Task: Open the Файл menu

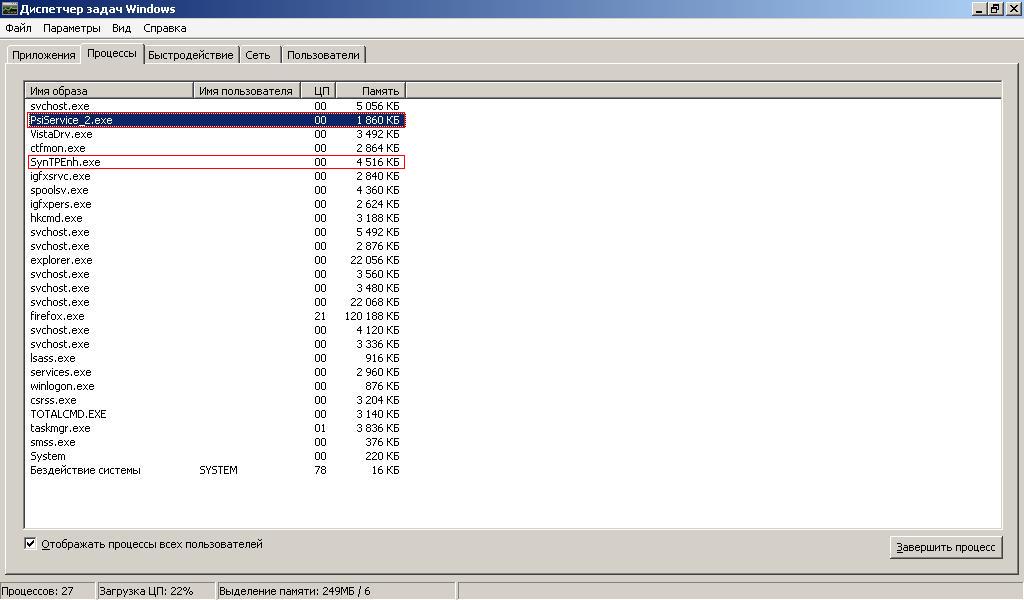Action: click(18, 28)
